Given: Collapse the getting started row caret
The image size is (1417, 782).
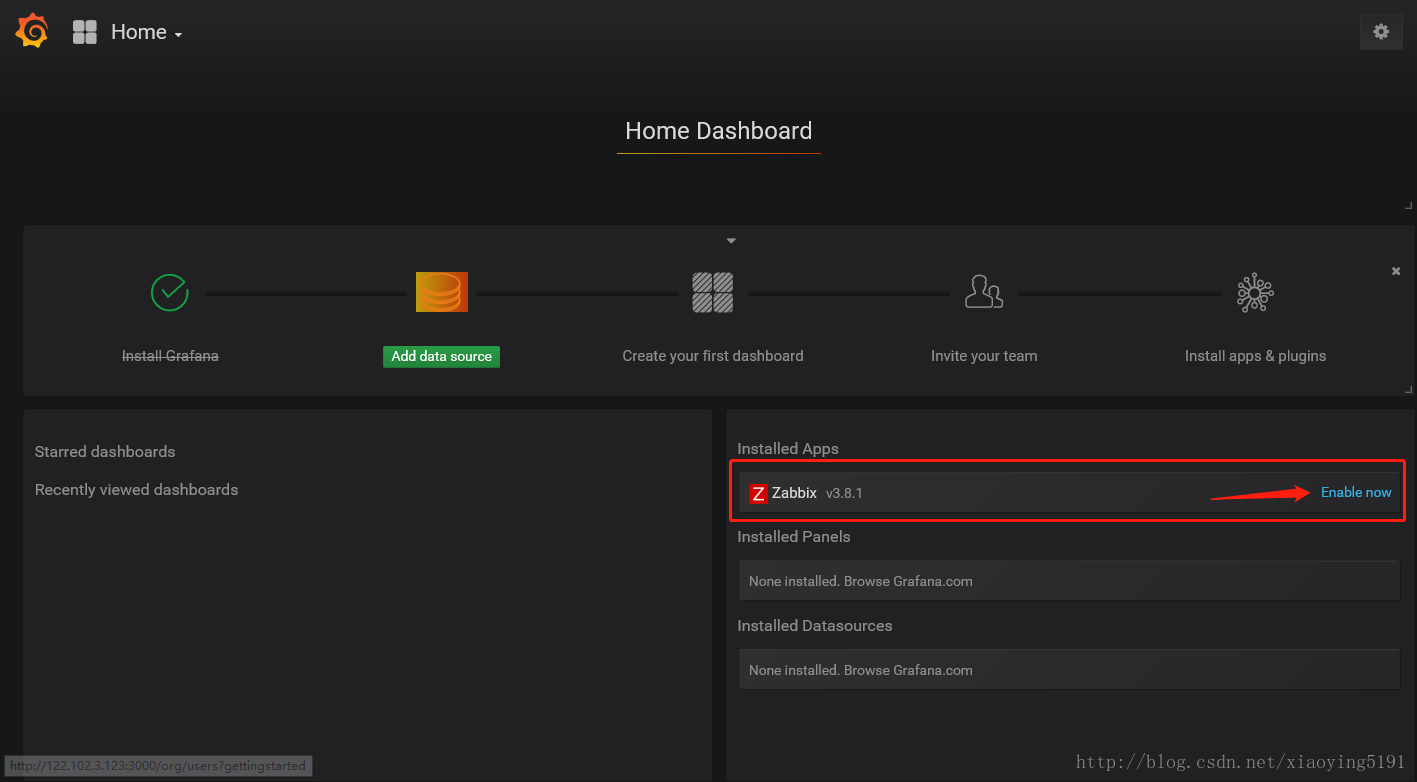Looking at the screenshot, I should point(731,241).
